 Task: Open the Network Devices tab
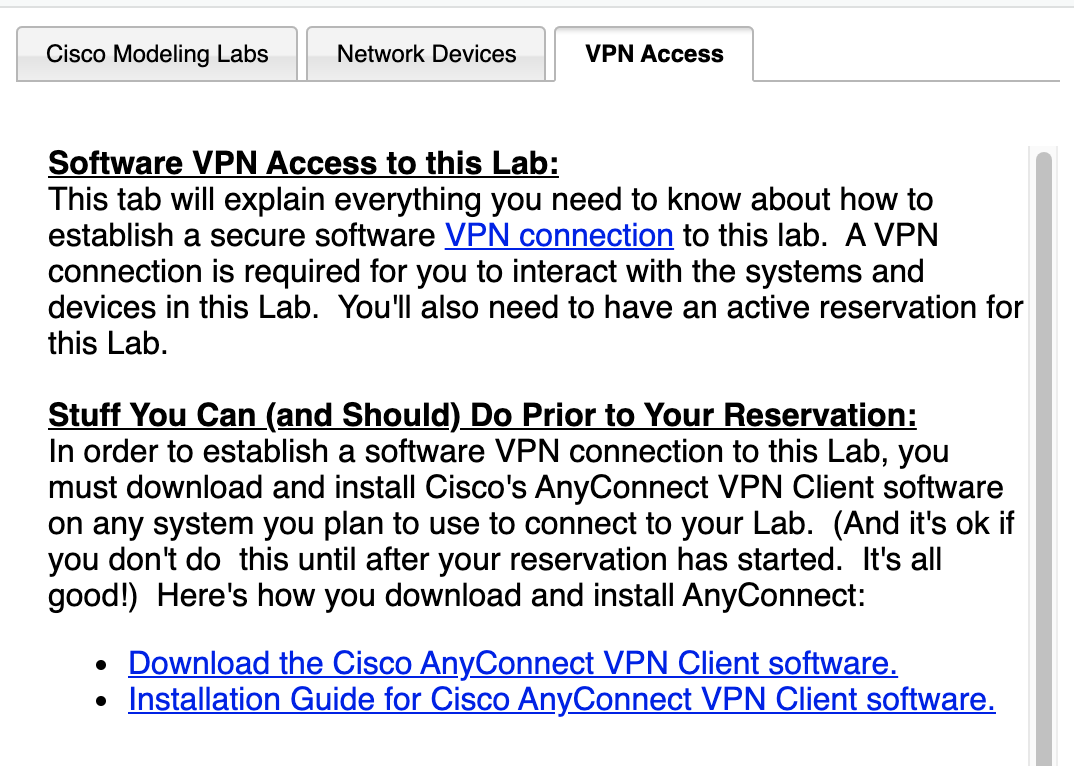[426, 54]
